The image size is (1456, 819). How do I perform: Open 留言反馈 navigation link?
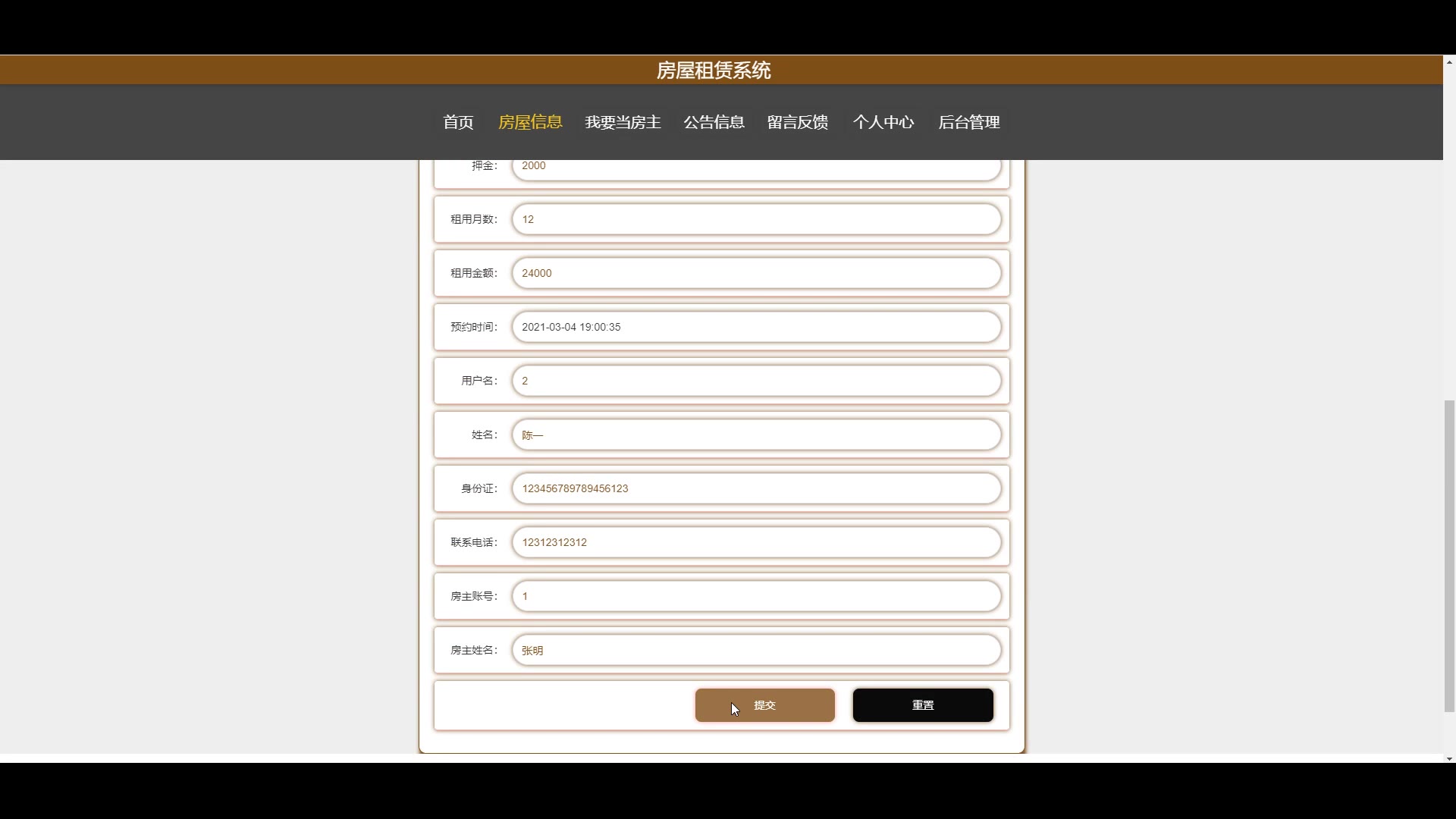[x=797, y=122]
